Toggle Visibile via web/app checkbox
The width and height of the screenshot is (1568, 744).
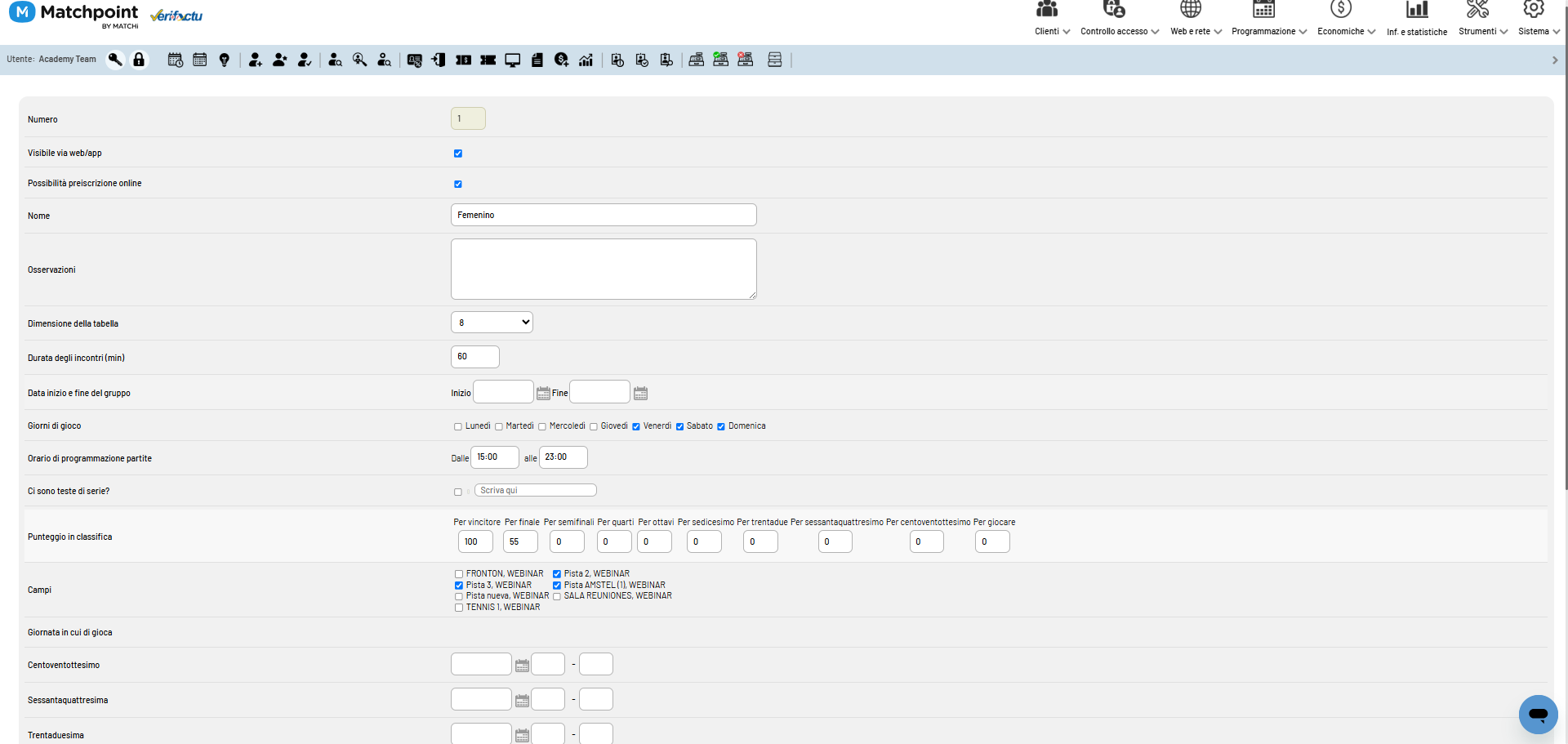click(458, 154)
